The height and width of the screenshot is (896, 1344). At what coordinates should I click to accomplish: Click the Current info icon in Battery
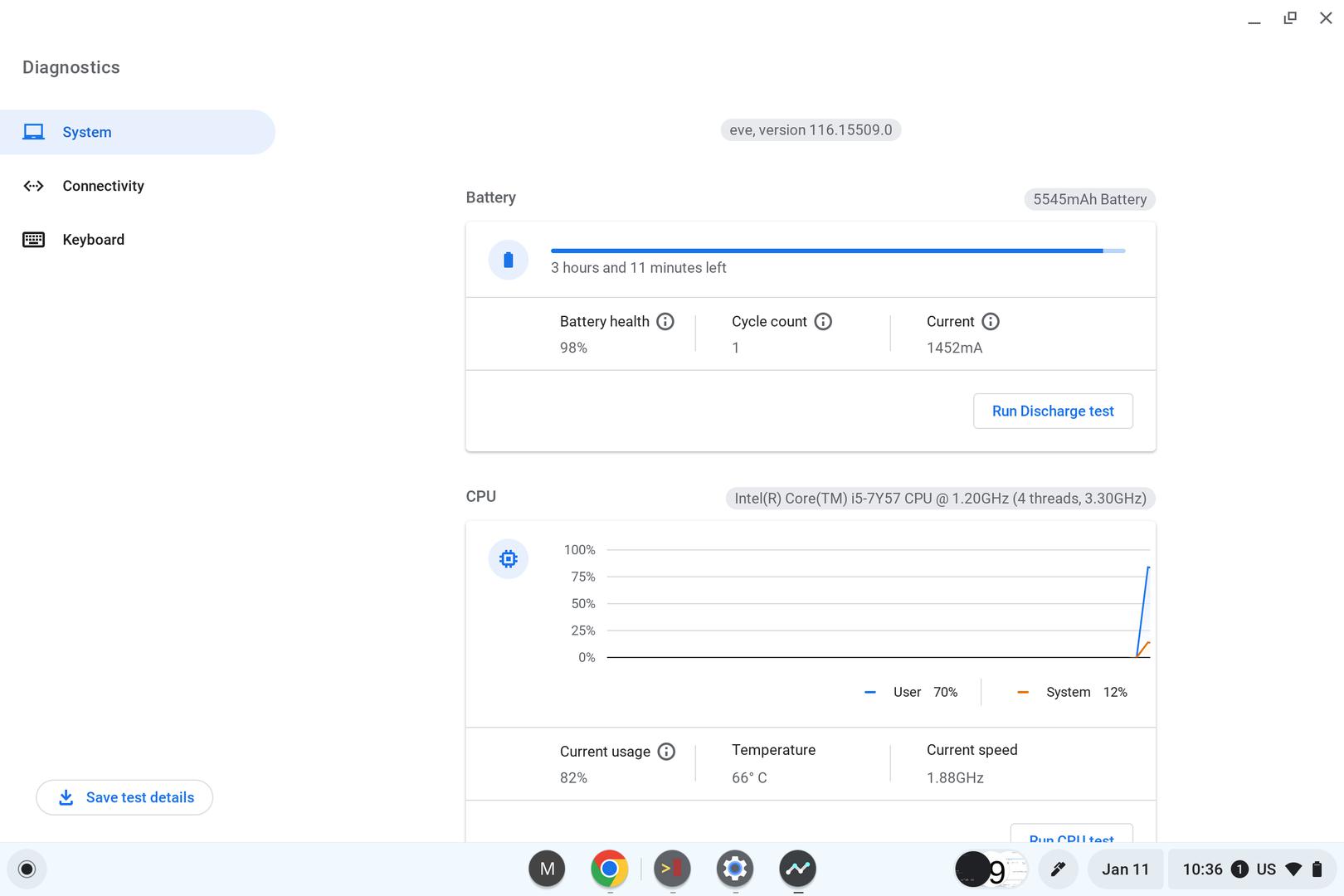(991, 322)
